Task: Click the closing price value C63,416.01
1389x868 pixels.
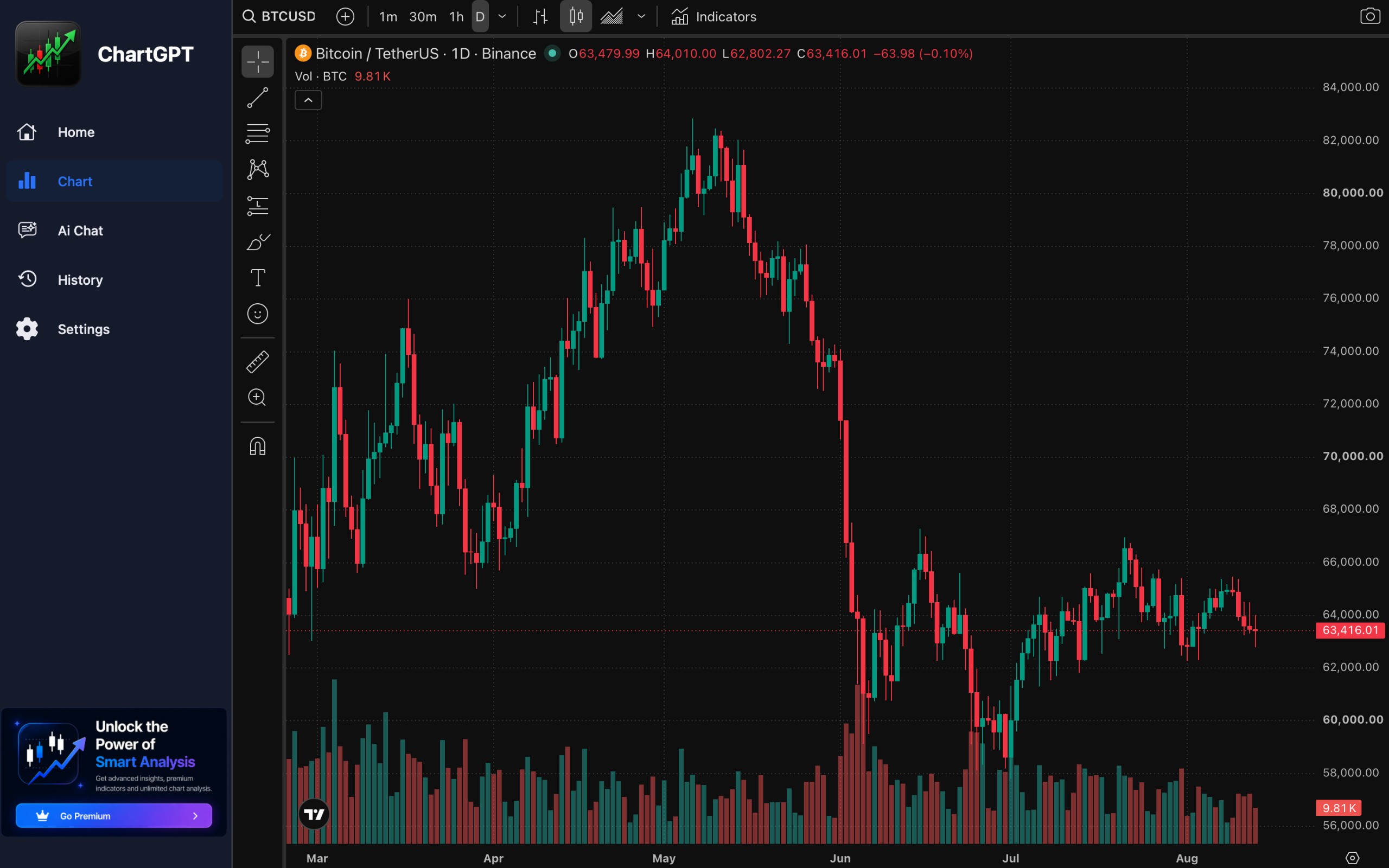Action: [832, 53]
